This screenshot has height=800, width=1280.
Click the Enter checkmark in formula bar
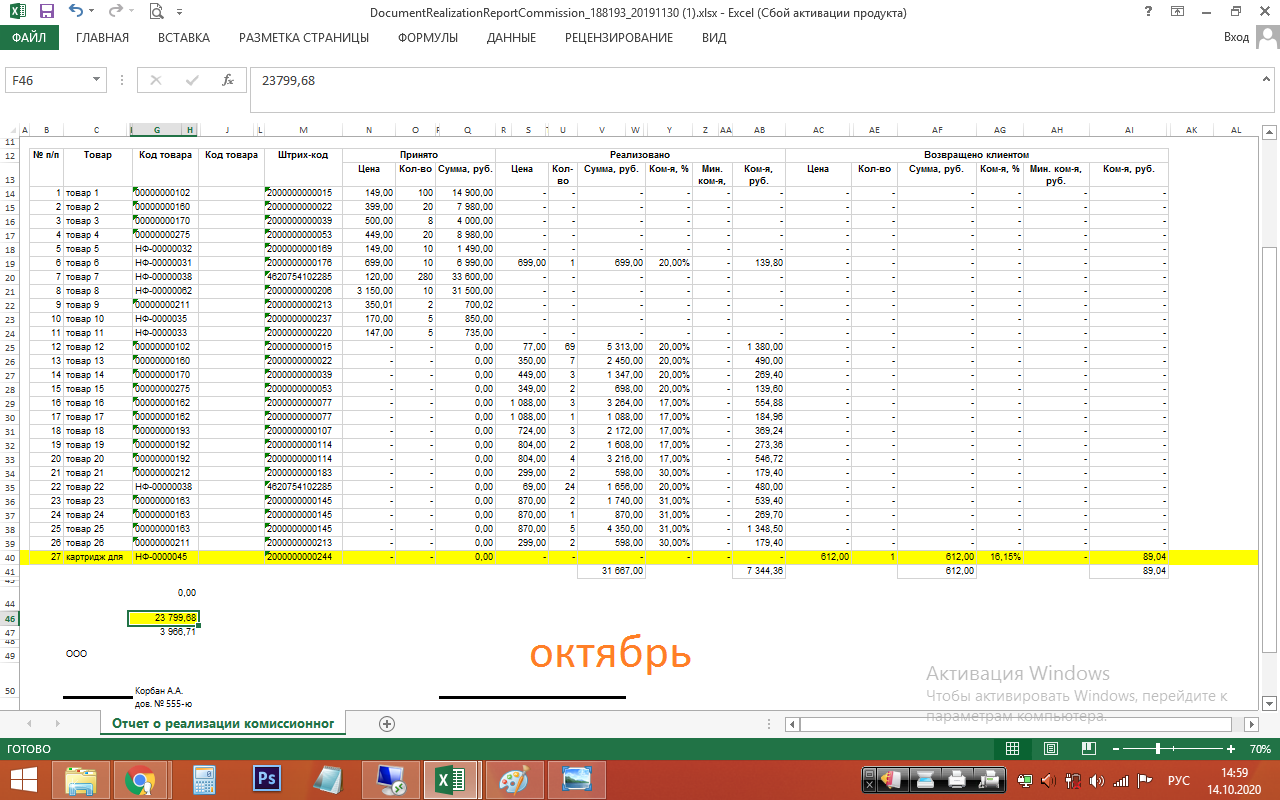pos(192,80)
